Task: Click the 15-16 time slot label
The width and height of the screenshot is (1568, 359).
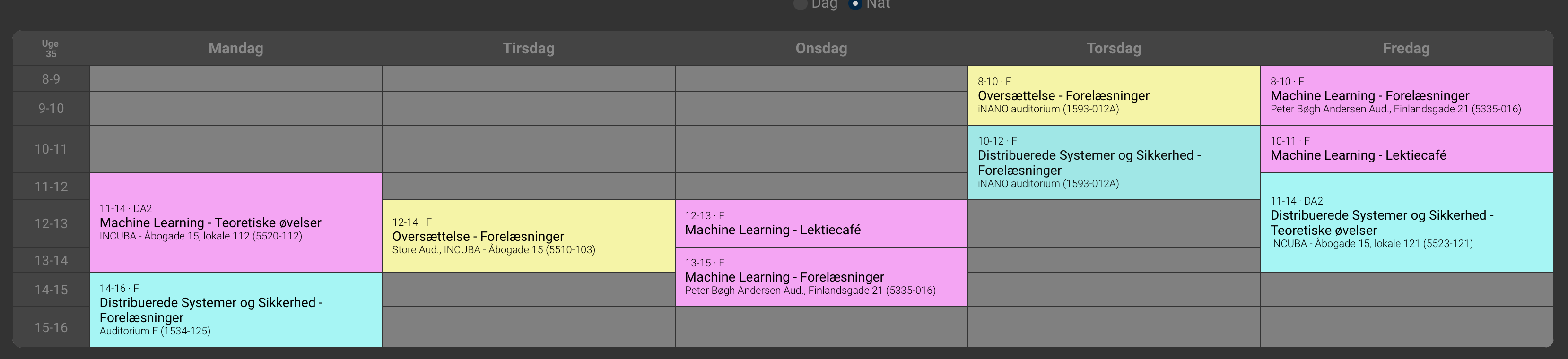Action: tap(51, 327)
